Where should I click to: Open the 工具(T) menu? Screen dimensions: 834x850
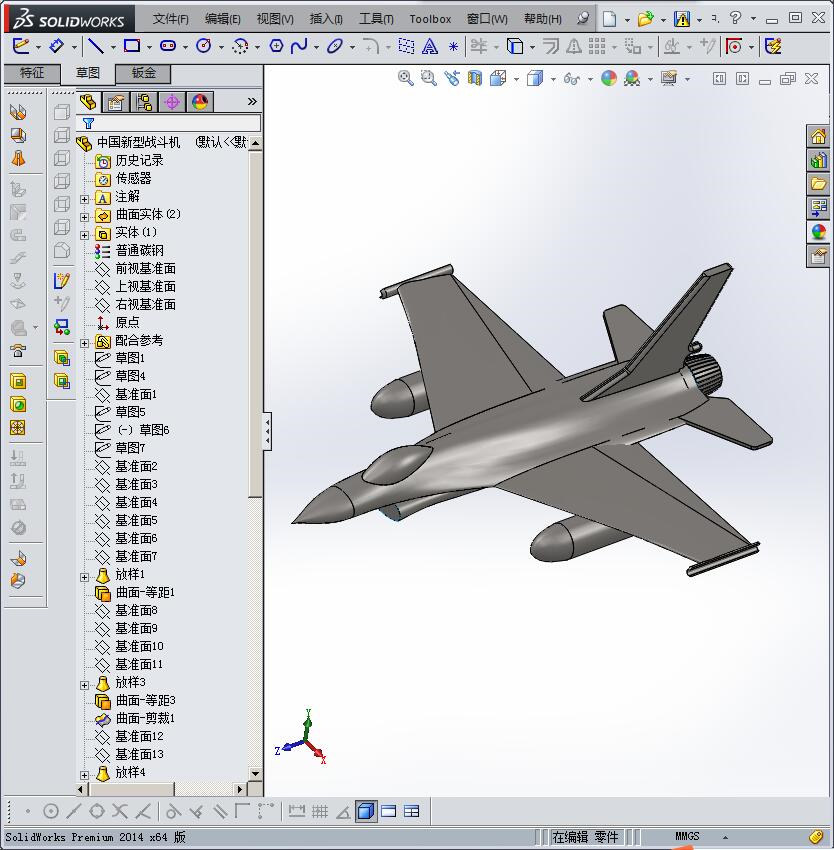[x=376, y=19]
